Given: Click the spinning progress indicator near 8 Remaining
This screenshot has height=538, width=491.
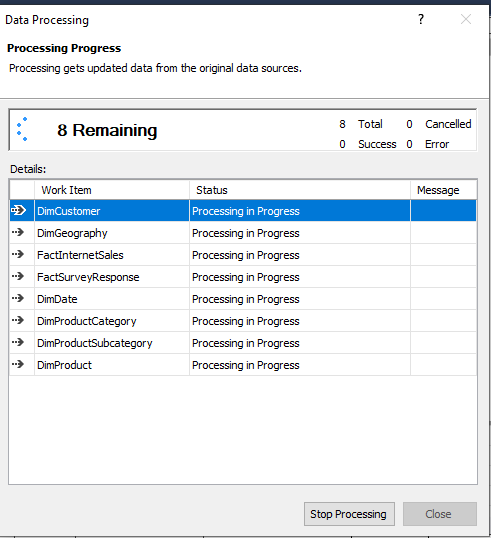Looking at the screenshot, I should tap(22, 129).
